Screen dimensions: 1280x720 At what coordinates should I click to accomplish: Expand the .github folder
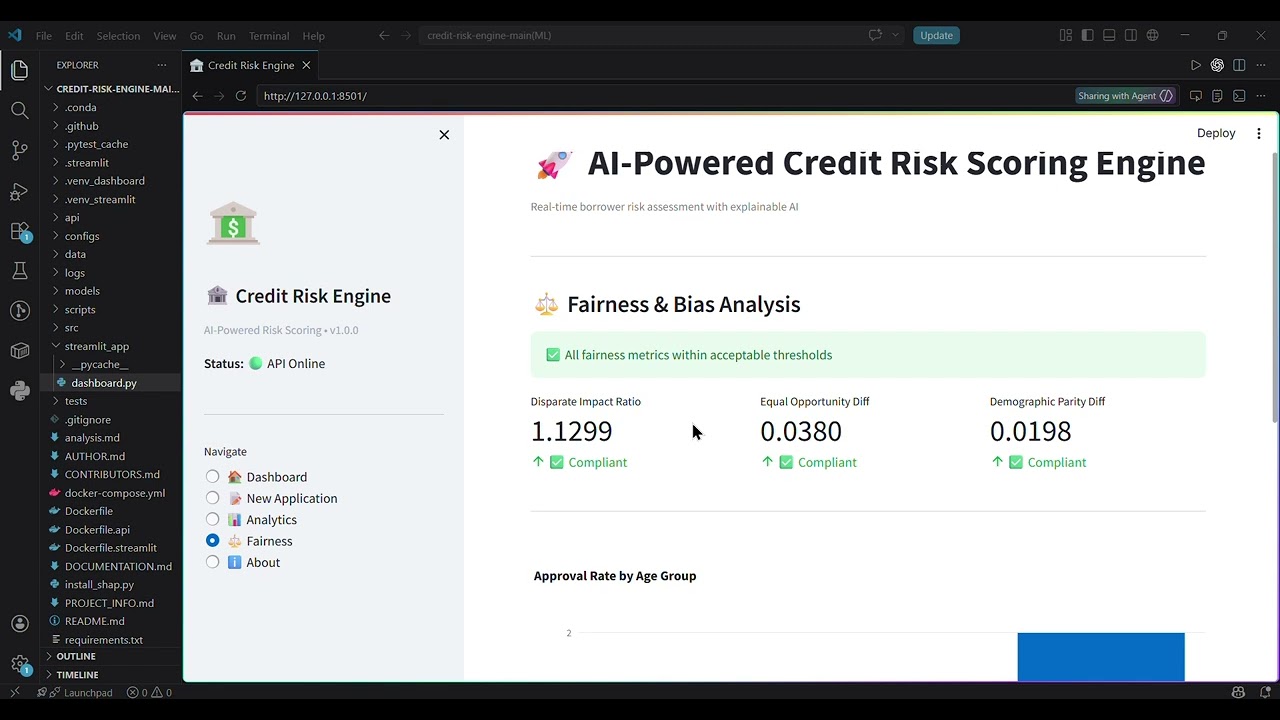[110, 126]
